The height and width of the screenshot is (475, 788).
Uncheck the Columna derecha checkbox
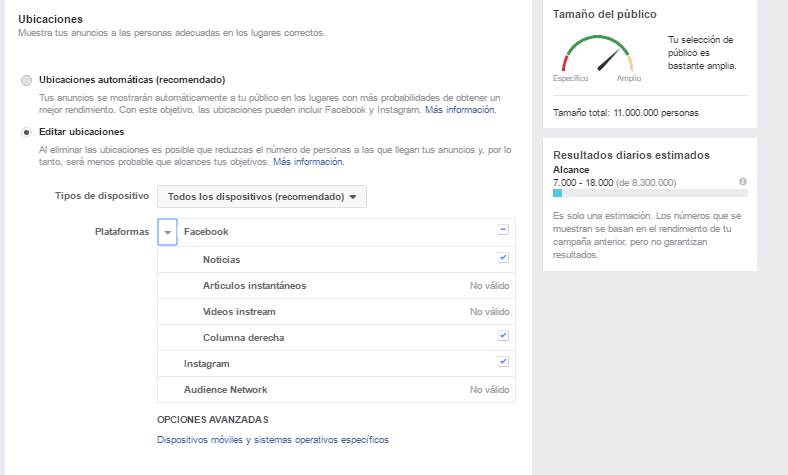[x=503, y=335]
